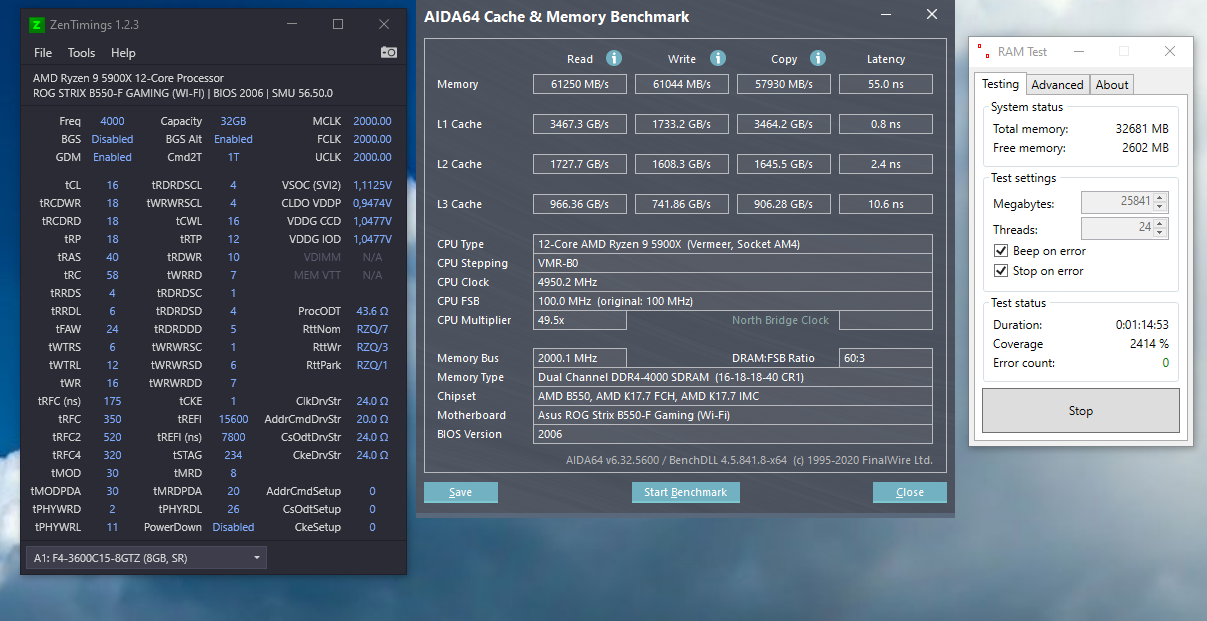Open the ZenTimings Help menu
The image size is (1207, 621).
(x=123, y=53)
